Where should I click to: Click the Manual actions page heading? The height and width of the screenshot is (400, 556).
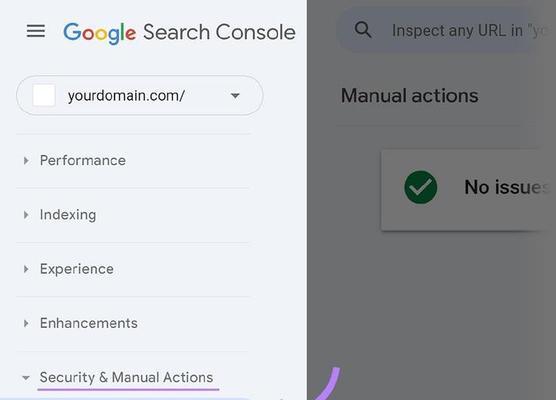tap(410, 96)
